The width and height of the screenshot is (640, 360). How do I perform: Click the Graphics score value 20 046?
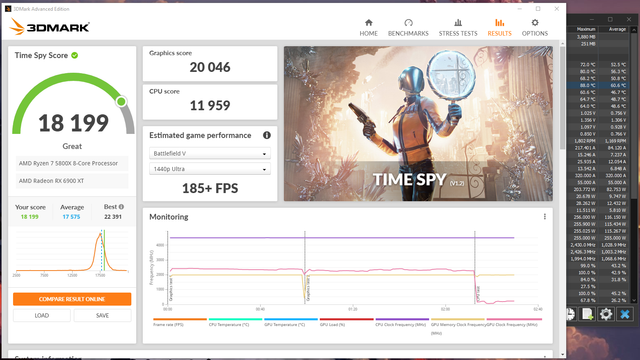(x=210, y=67)
